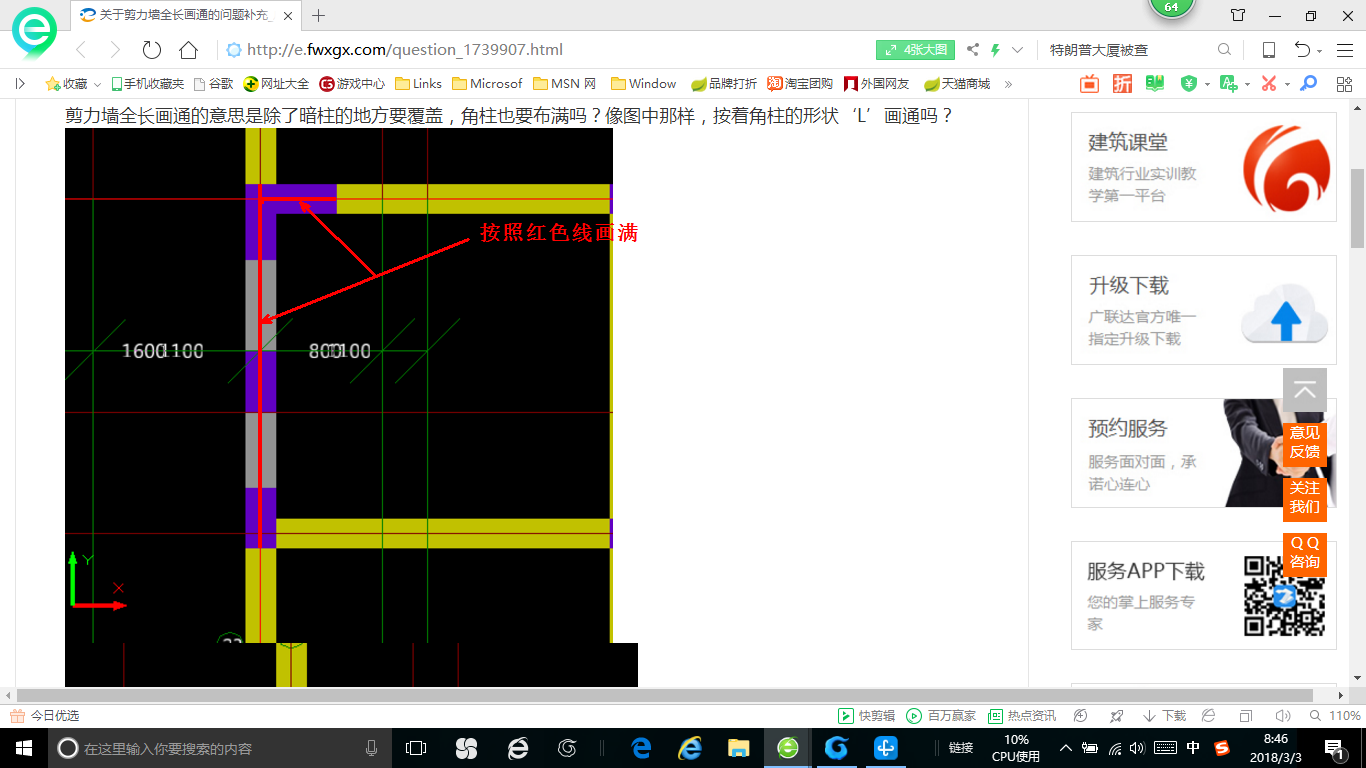Click the red 折 discount extension icon
1366x768 pixels.
(1122, 84)
